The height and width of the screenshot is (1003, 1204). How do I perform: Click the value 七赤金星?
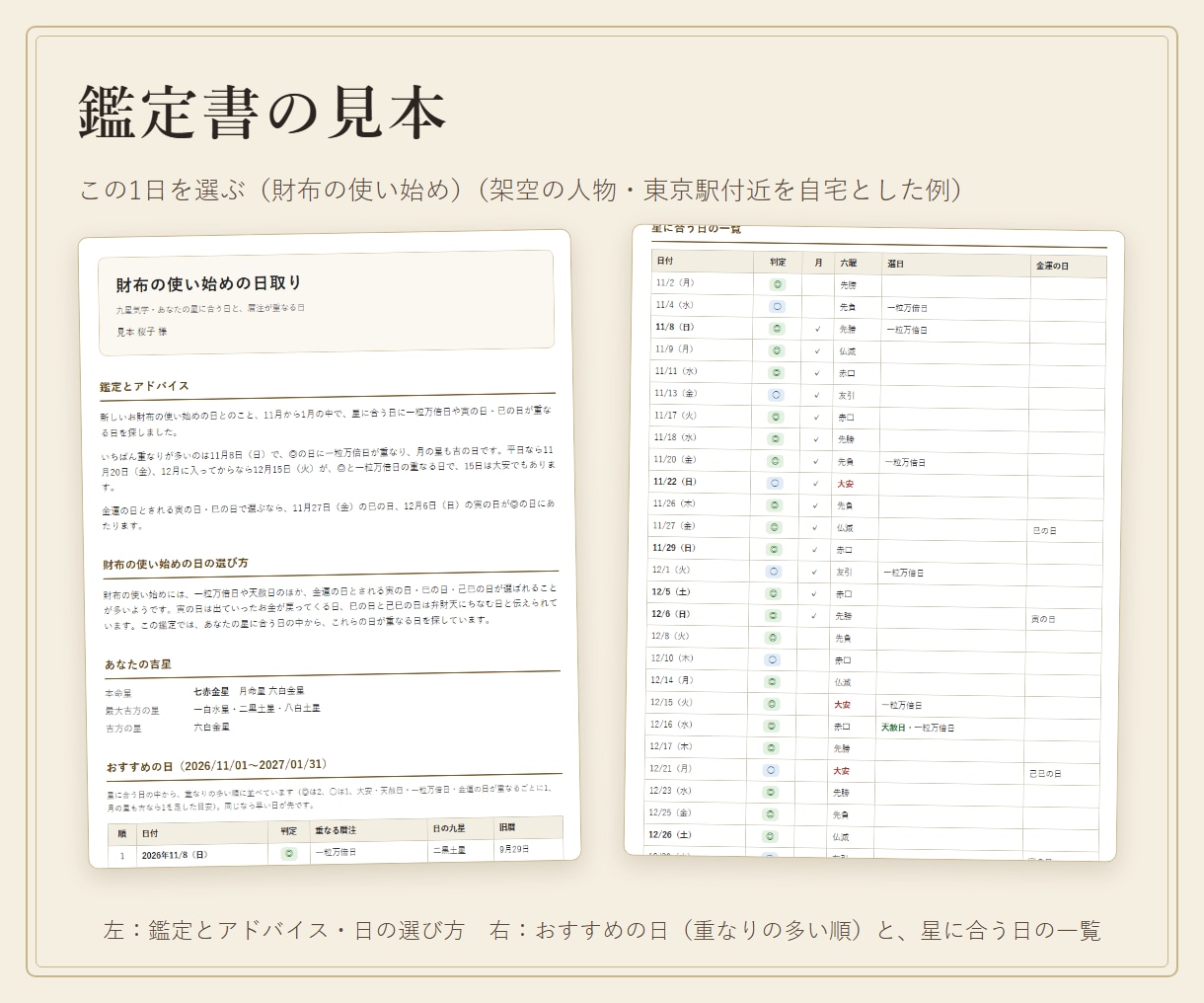211,692
